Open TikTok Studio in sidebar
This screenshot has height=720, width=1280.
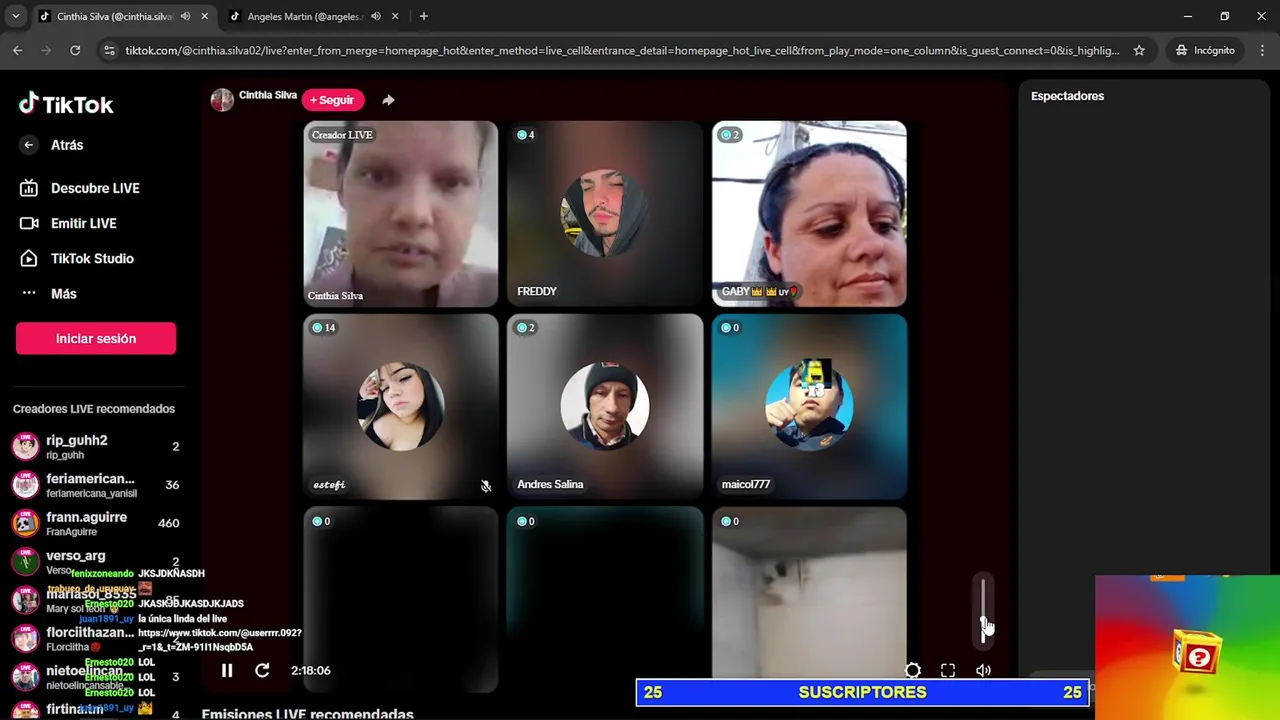[91, 258]
